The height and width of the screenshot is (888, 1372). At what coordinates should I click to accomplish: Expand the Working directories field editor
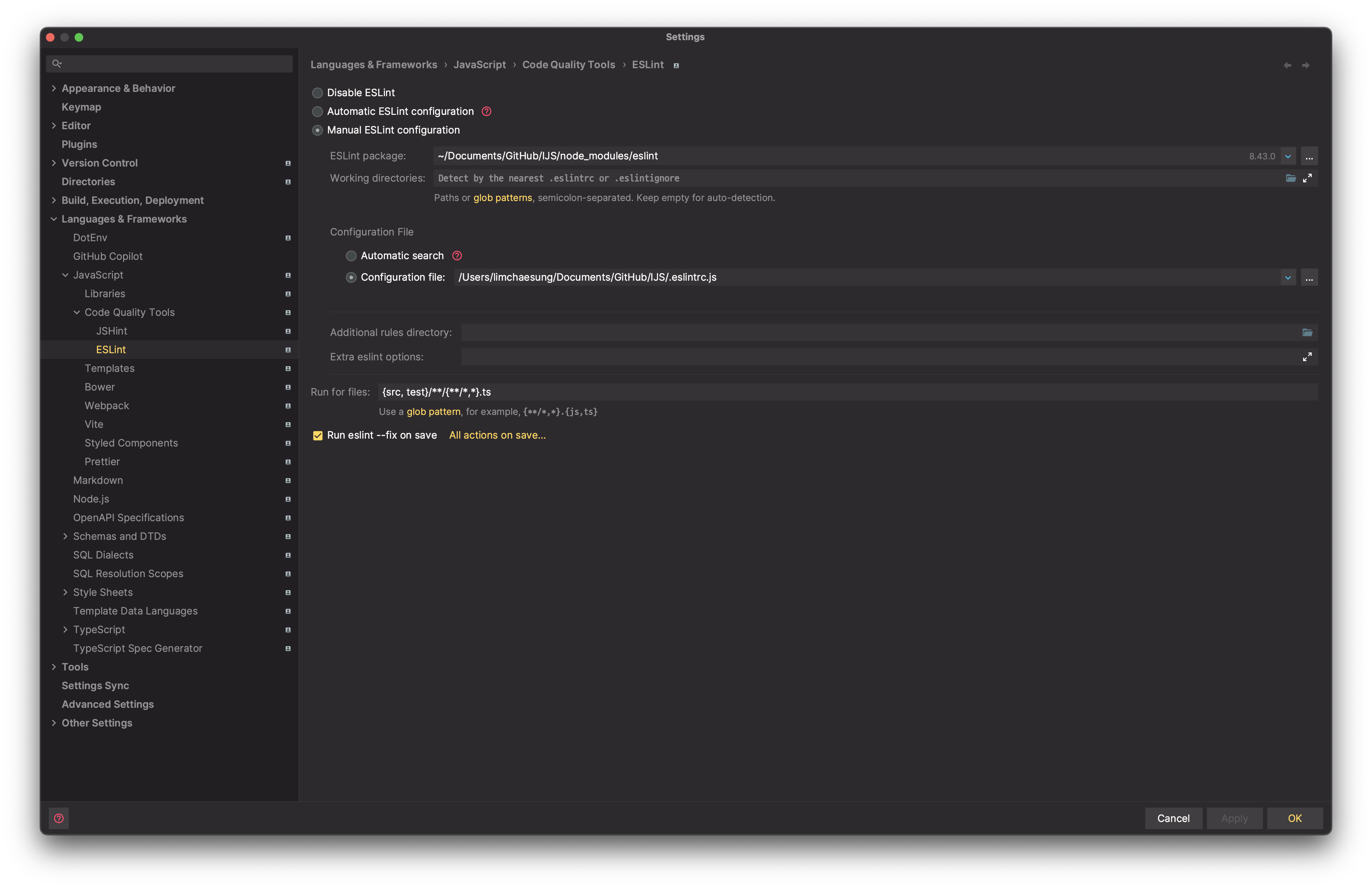[1307, 178]
